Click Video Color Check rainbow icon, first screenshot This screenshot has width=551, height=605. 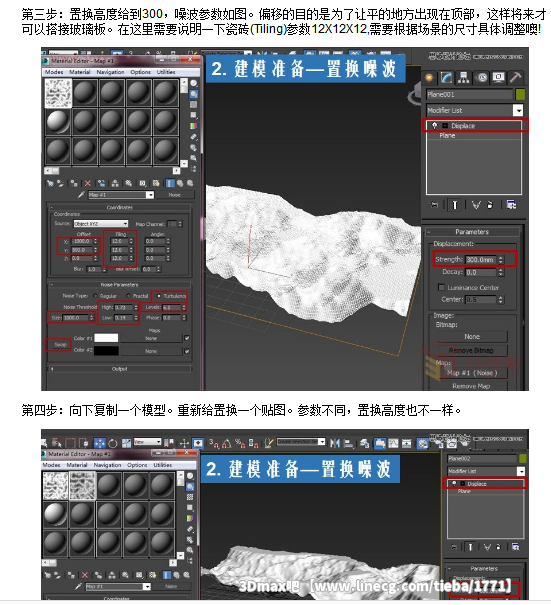(x=193, y=126)
